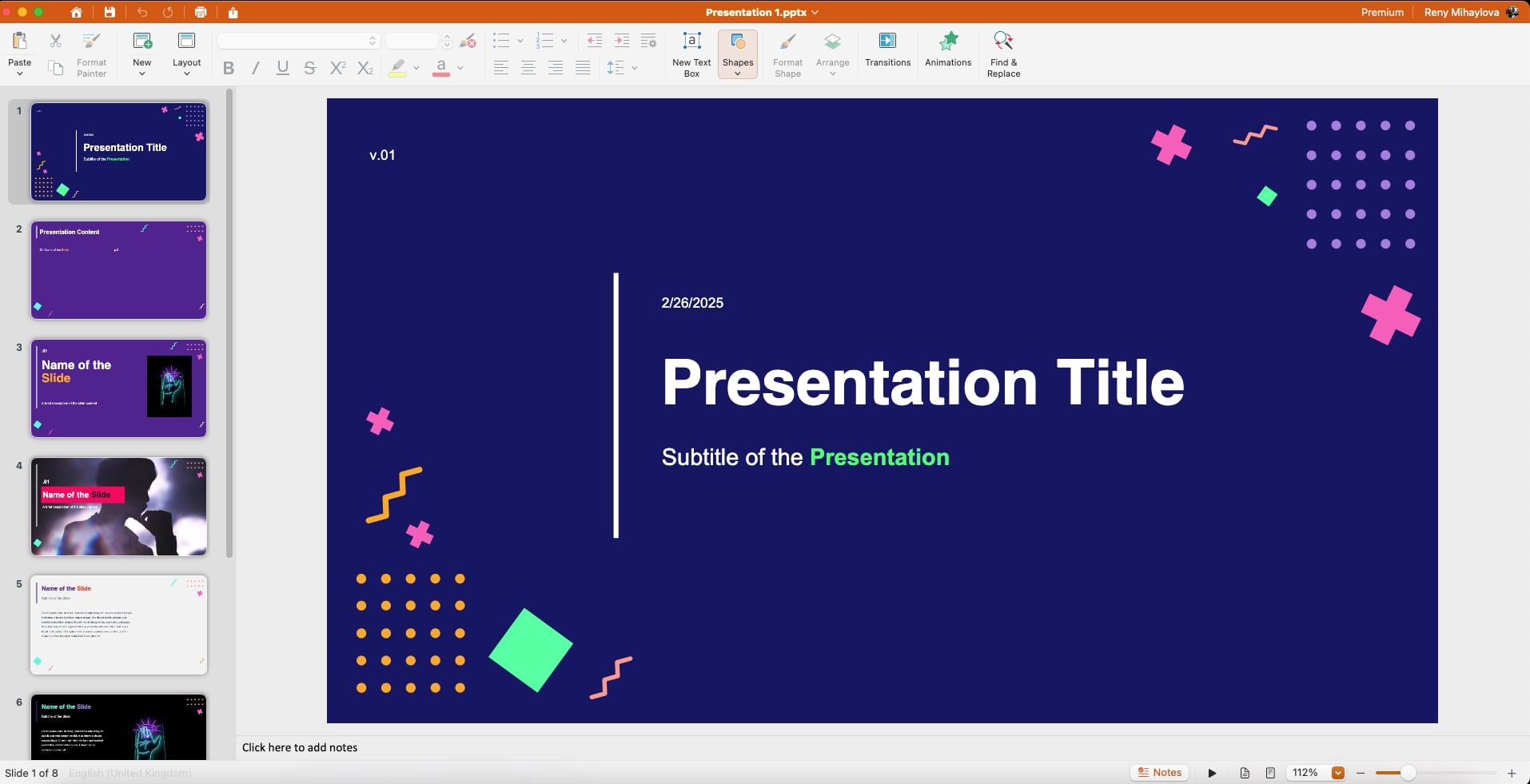Toggle italic formatting

click(256, 68)
